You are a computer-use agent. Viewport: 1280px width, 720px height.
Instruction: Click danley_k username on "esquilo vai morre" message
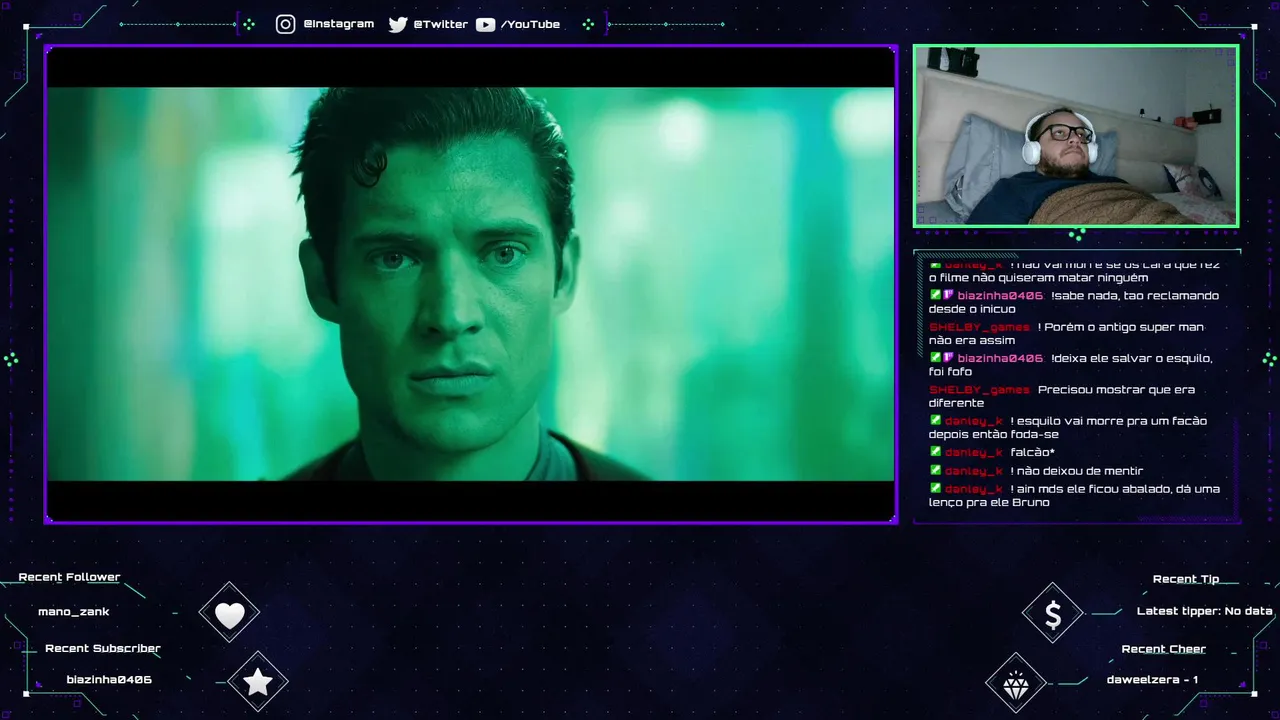pyautogui.click(x=974, y=421)
